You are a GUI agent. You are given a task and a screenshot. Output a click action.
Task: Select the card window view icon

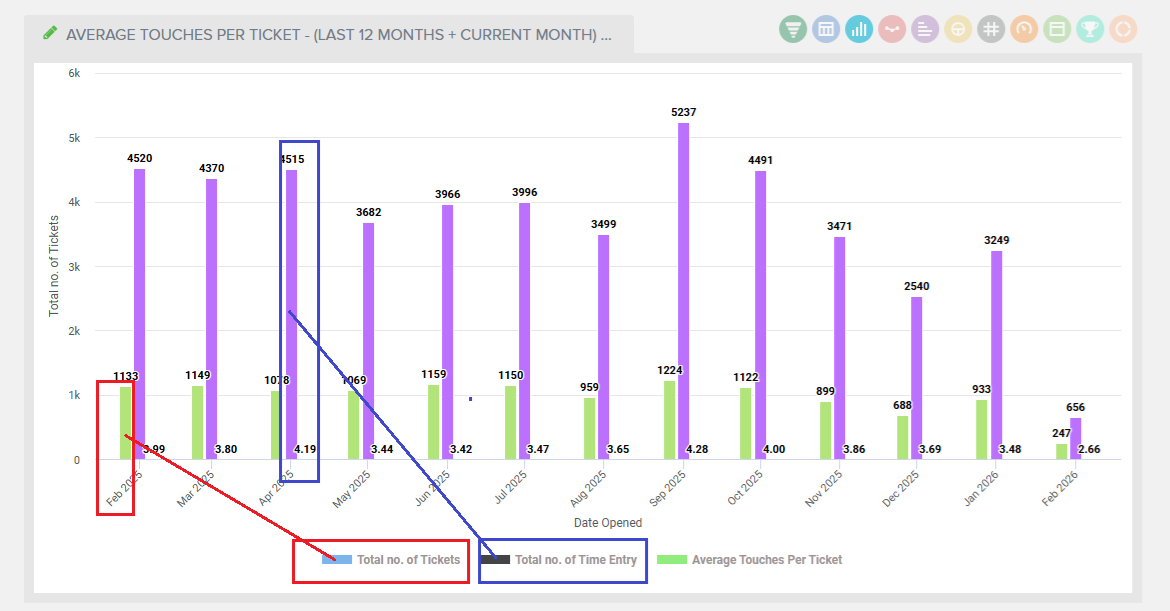[1057, 29]
